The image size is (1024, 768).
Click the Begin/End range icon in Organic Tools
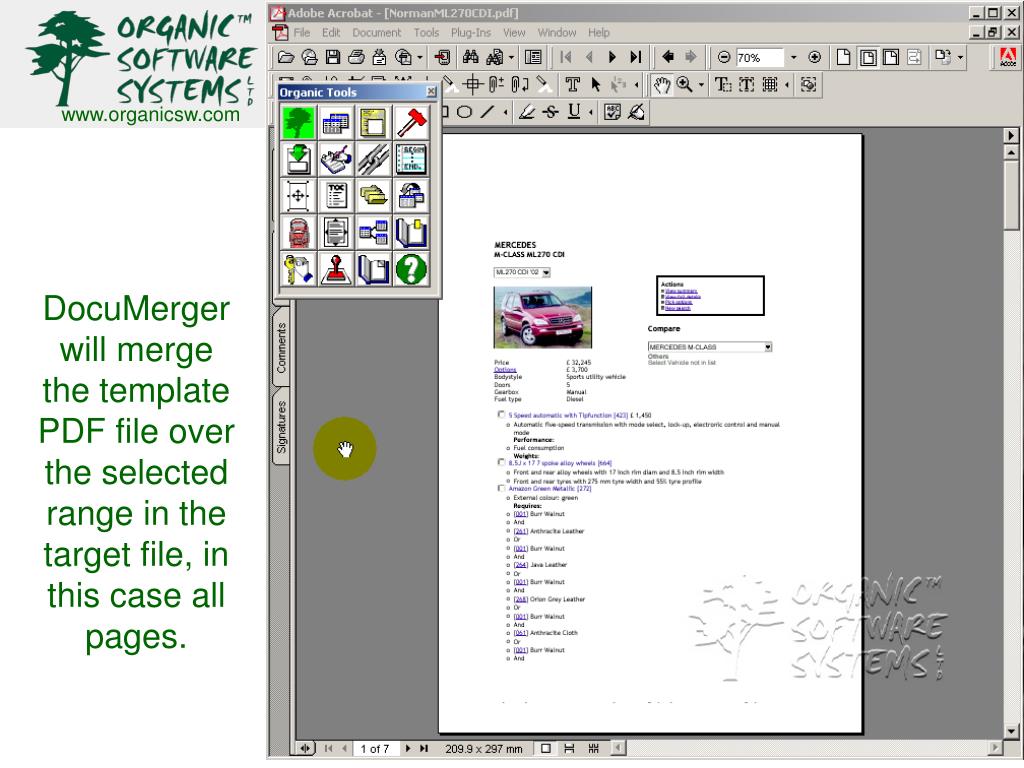[x=411, y=159]
